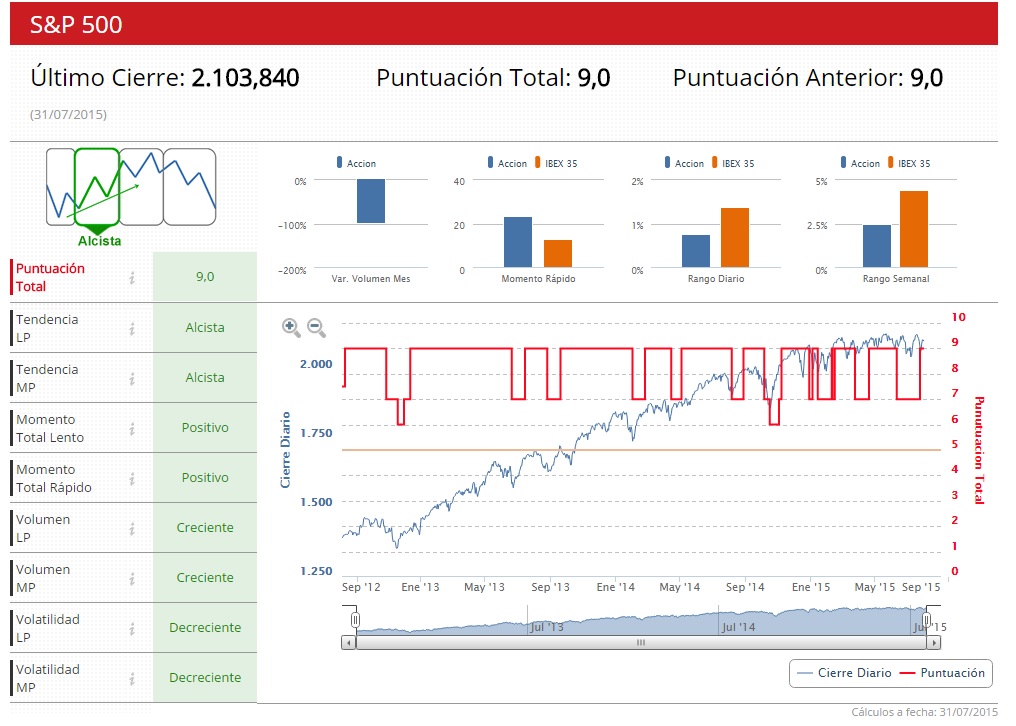Click left arrow of chart navigator scrollbar

point(349,643)
